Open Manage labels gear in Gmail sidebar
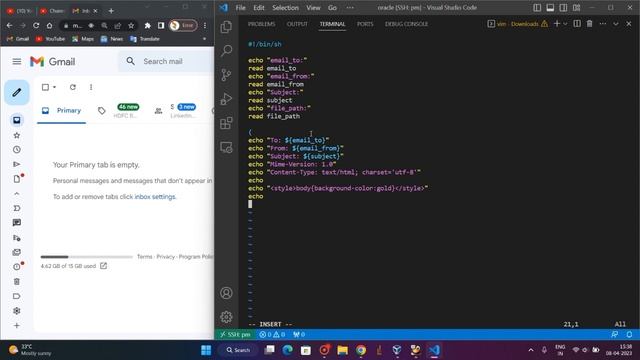The width and height of the screenshot is (640, 360). [17, 311]
